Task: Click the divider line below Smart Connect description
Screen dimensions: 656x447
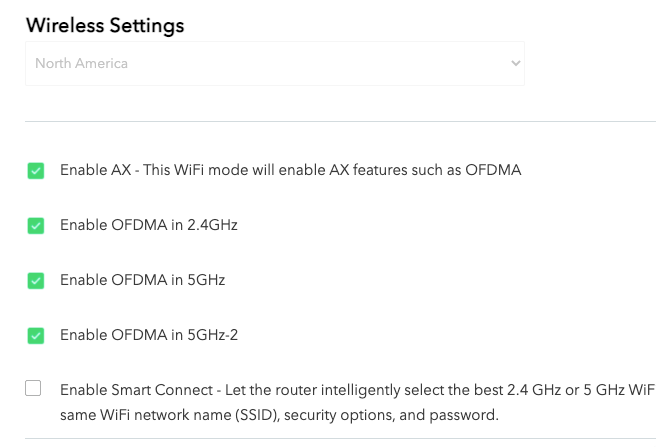Action: click(x=340, y=438)
